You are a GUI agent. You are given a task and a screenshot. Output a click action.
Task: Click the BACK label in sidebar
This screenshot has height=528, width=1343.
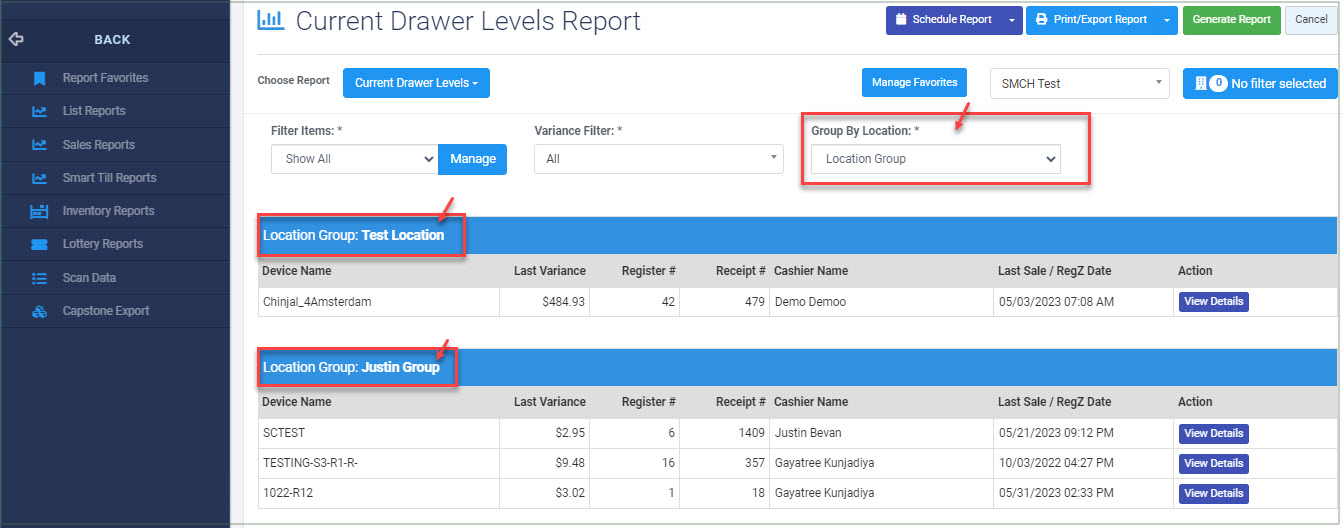tap(112, 40)
